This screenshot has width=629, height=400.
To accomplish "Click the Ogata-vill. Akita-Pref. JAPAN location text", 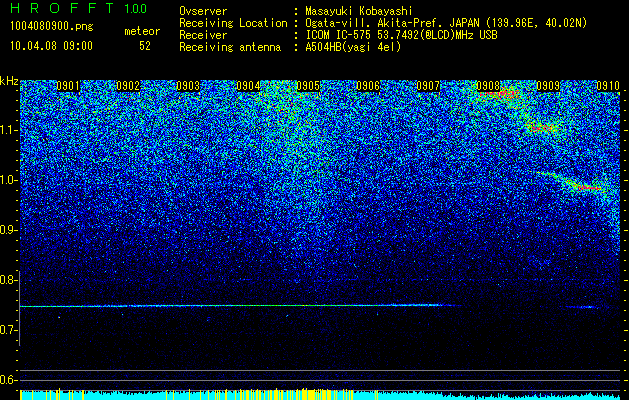I will [446, 23].
